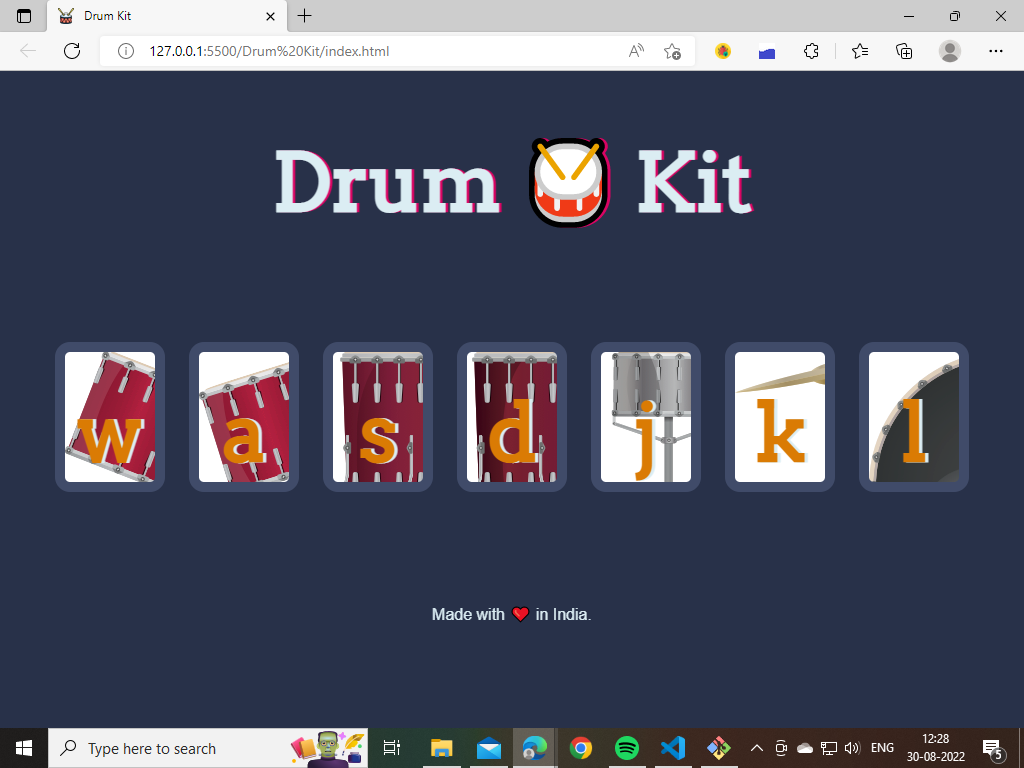The image size is (1024, 768).
Task: Click the drum logo in the page title
Action: pyautogui.click(x=567, y=182)
